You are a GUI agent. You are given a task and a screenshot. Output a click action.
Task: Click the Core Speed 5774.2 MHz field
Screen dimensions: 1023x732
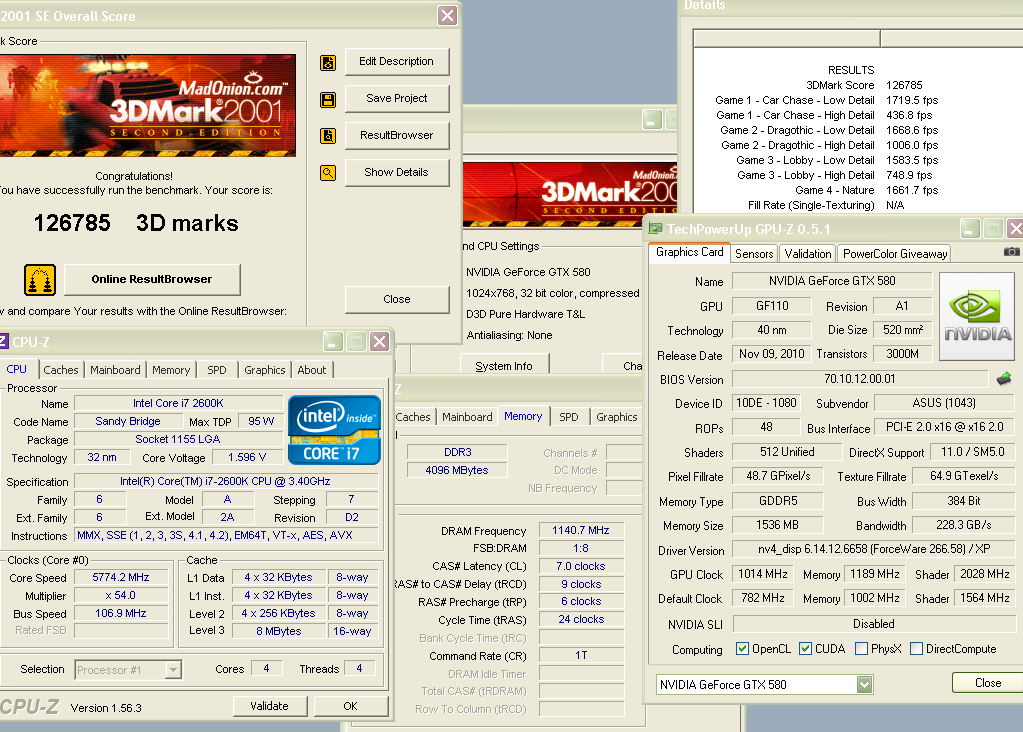pos(121,577)
